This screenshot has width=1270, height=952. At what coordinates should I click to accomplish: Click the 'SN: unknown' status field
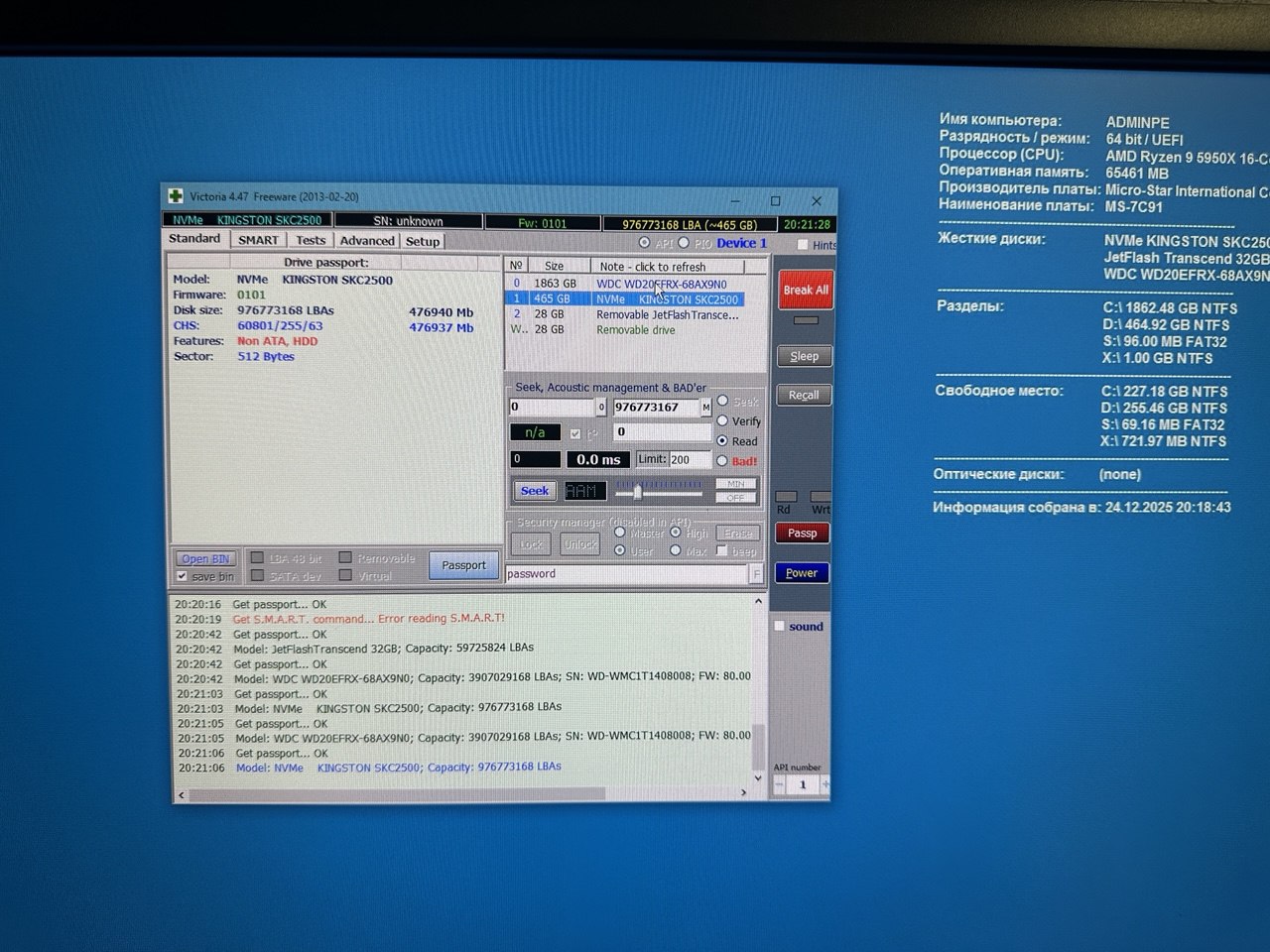(408, 221)
